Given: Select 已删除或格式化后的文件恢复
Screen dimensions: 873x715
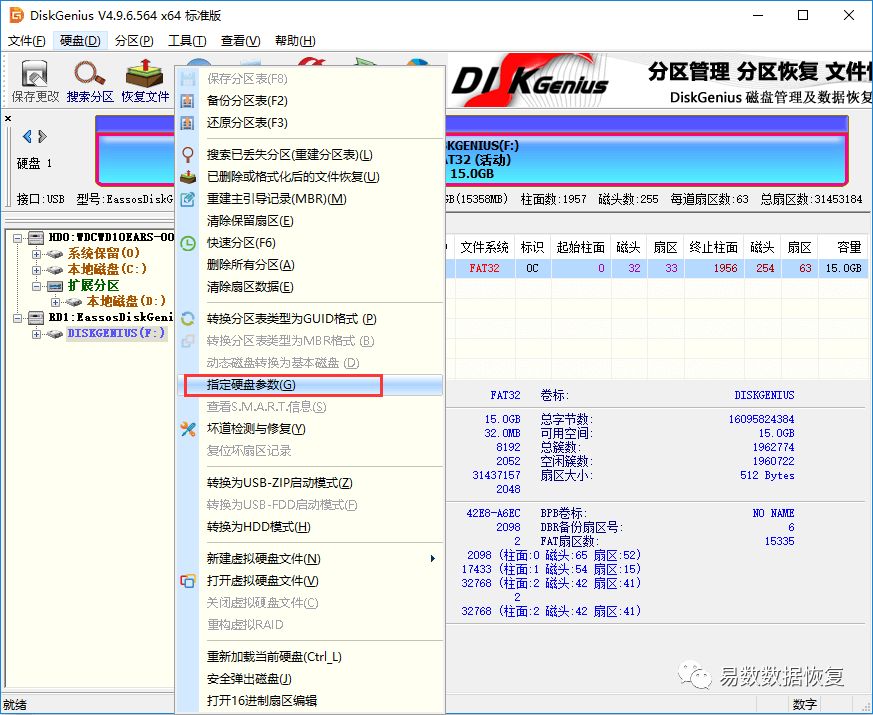Looking at the screenshot, I should click(x=310, y=177).
